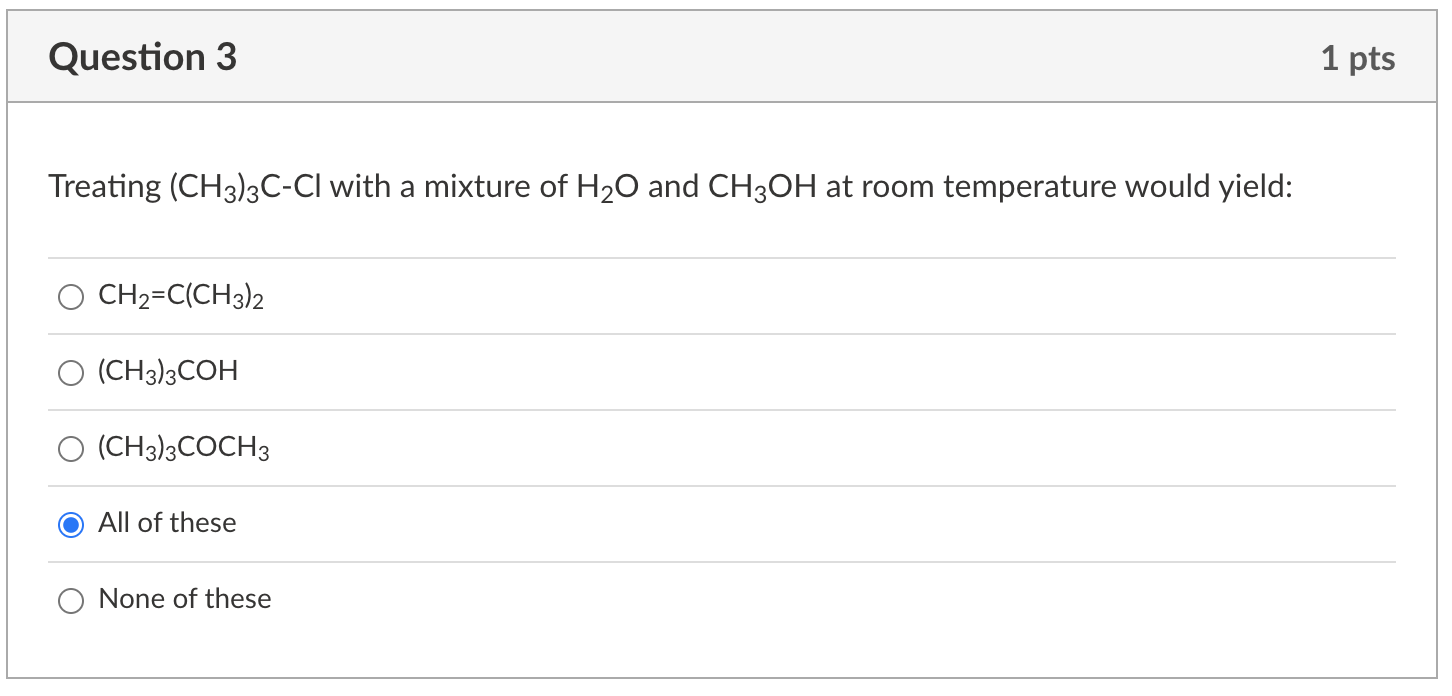Select the (CH3)3COH answer option
The image size is (1452, 696).
point(71,373)
